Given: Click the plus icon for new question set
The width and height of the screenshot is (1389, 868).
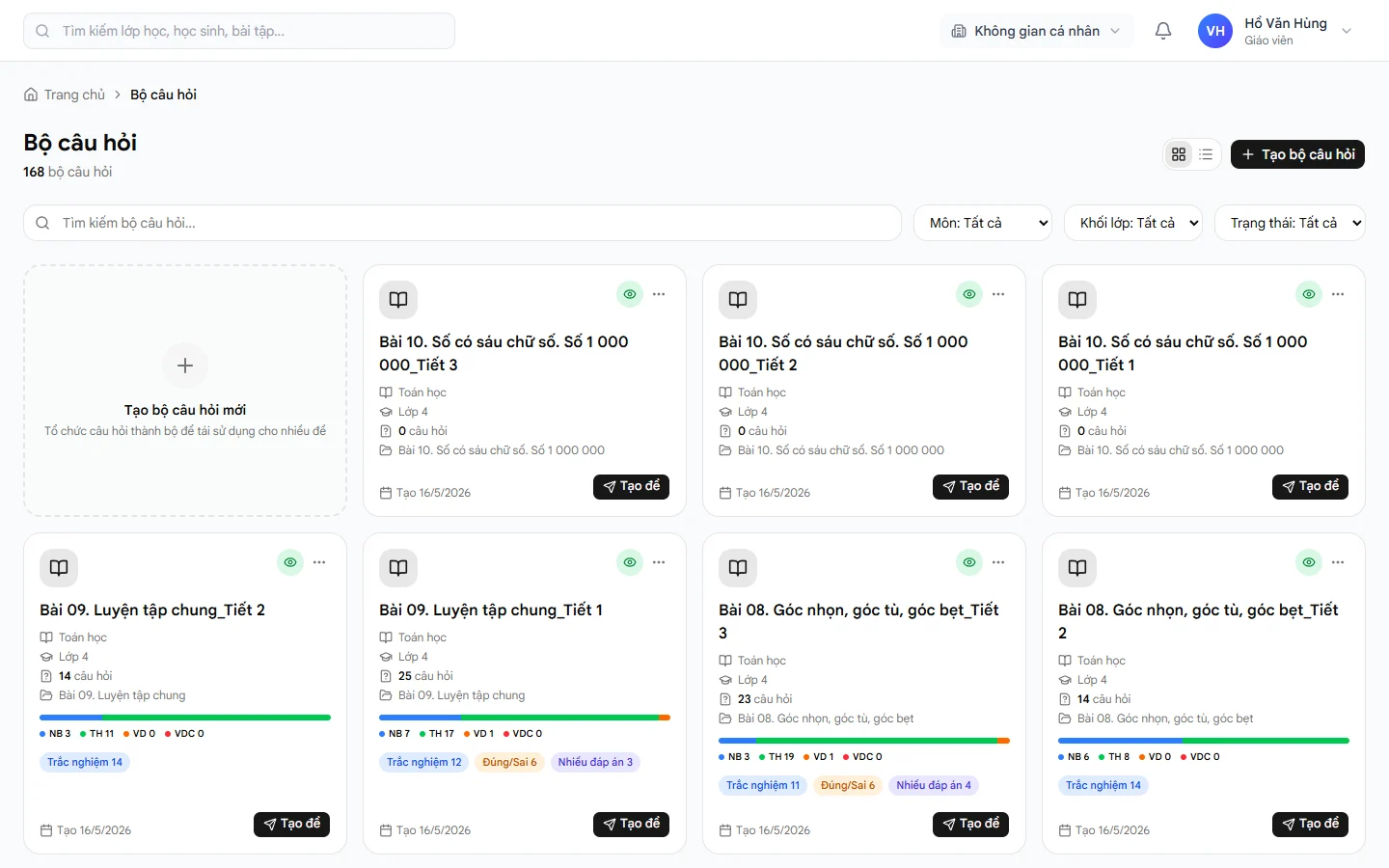Looking at the screenshot, I should [185, 366].
